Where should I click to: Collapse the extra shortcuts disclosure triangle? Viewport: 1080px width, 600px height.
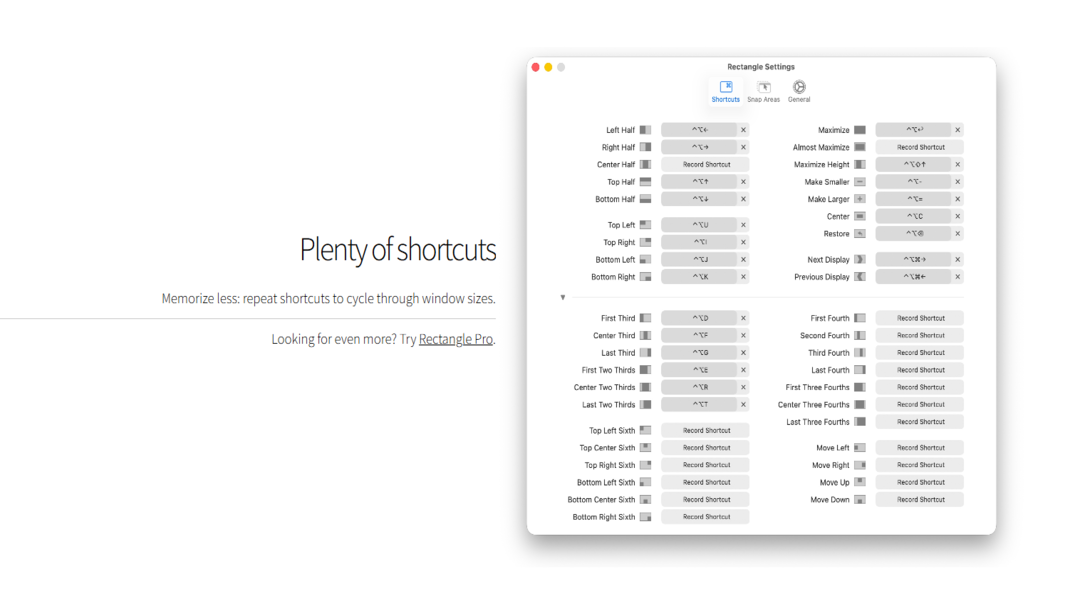pos(563,297)
